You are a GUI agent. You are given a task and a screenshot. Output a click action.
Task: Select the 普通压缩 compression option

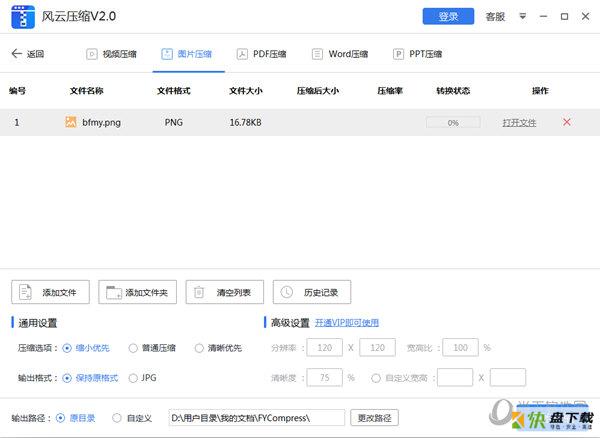point(152,348)
